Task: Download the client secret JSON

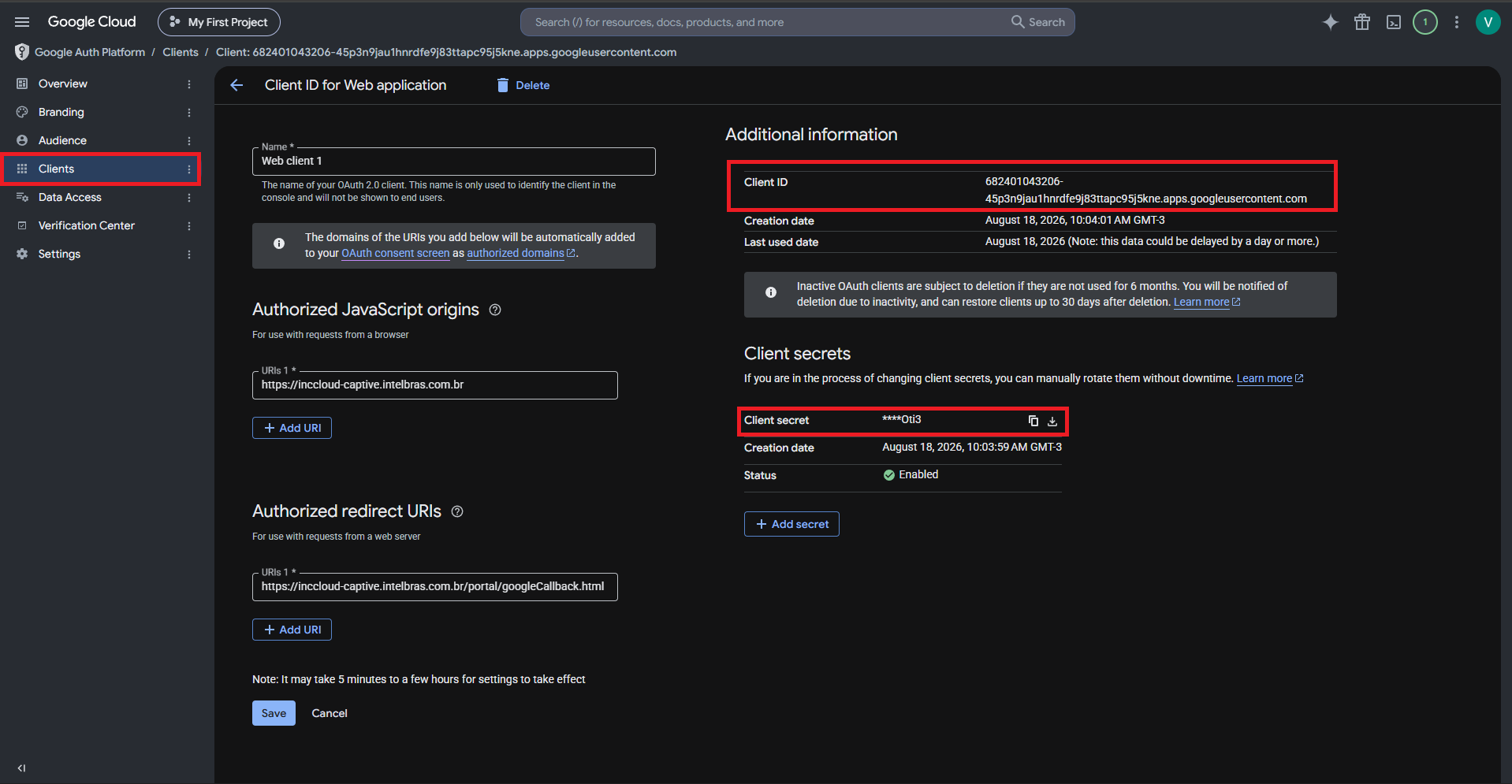Action: (x=1052, y=421)
